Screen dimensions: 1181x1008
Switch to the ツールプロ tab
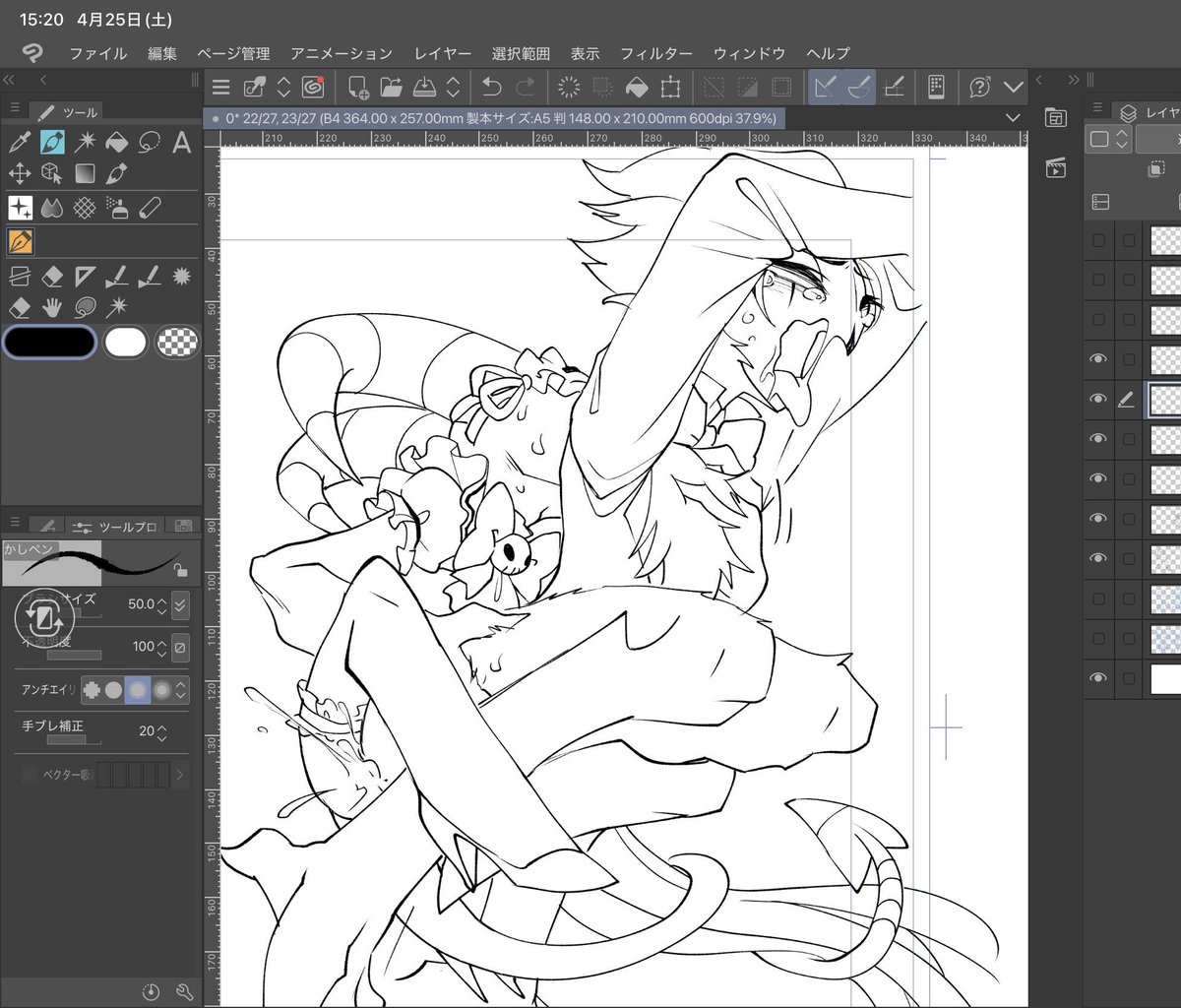coord(113,527)
